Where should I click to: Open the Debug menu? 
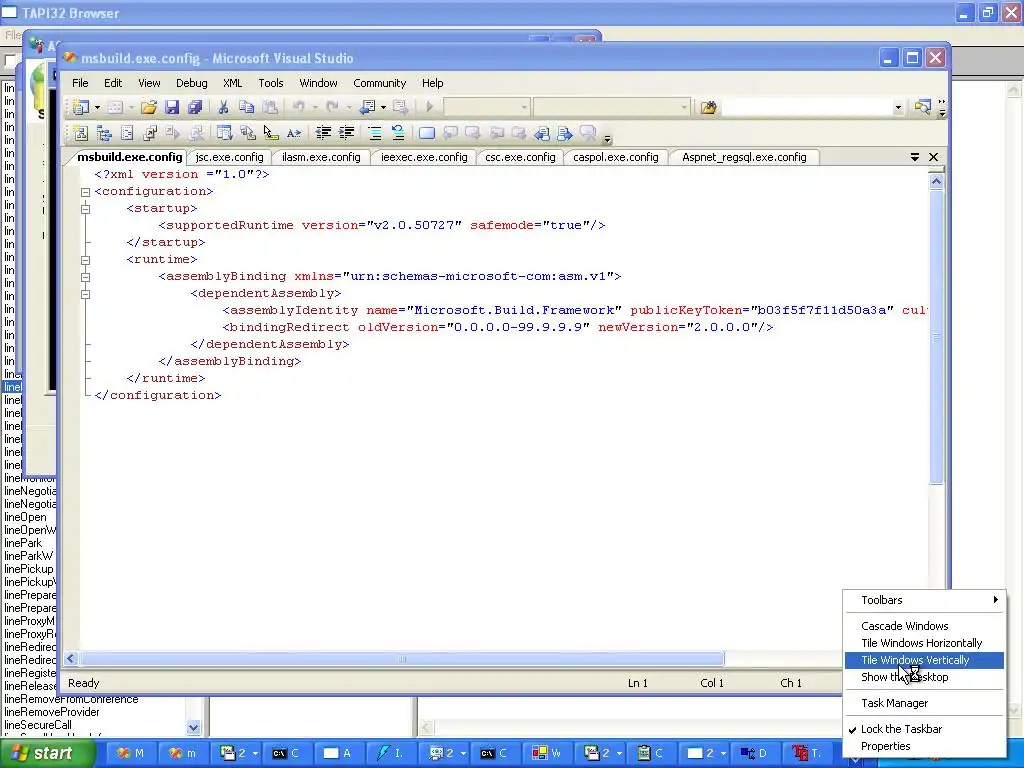(x=191, y=83)
